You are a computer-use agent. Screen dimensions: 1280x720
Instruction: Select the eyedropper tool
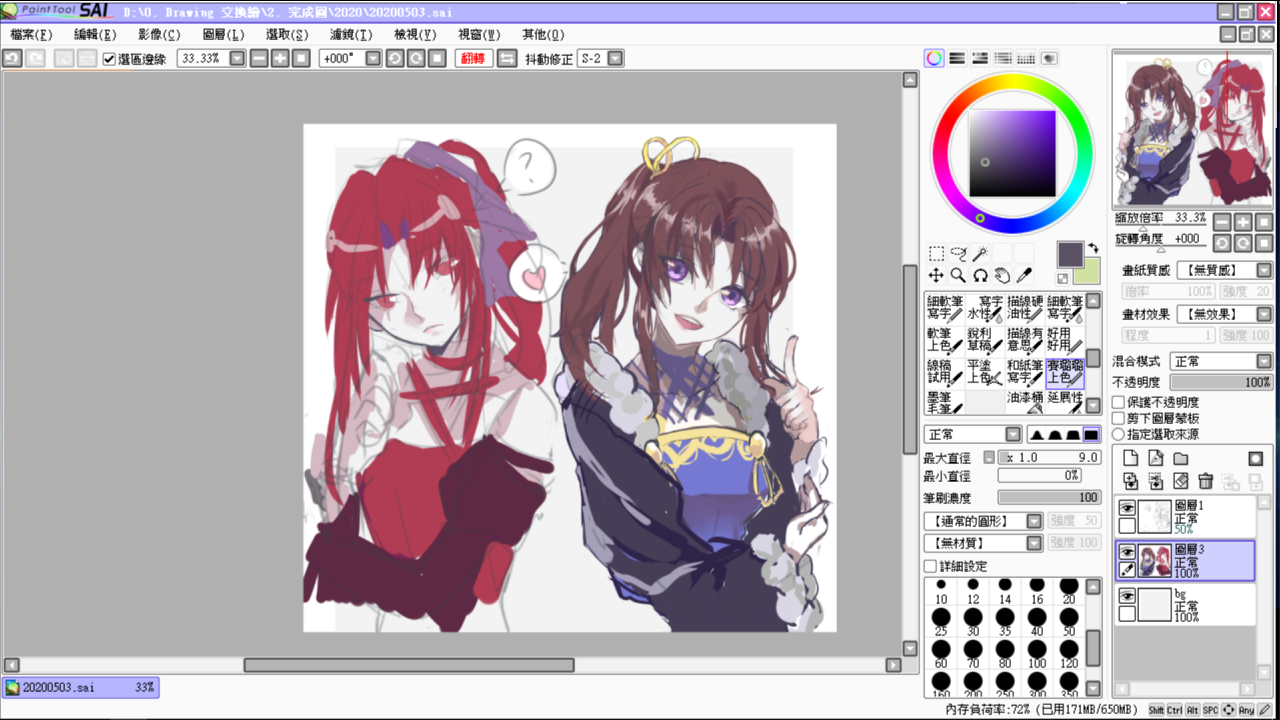1023,275
